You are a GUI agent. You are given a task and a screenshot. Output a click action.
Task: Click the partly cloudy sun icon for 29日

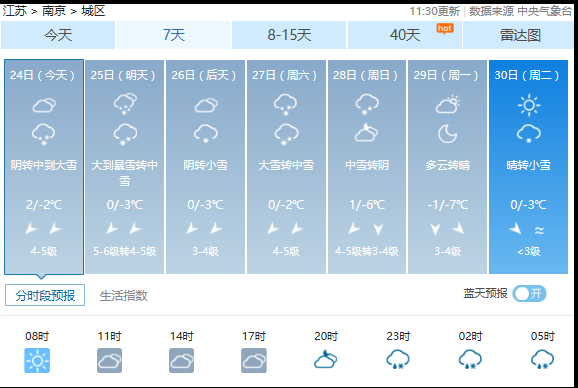[x=448, y=104]
